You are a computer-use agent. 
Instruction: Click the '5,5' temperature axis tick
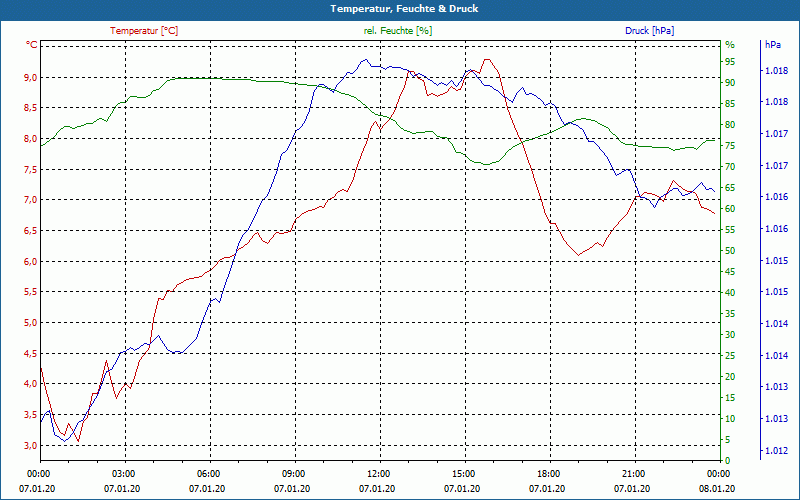click(x=31, y=292)
